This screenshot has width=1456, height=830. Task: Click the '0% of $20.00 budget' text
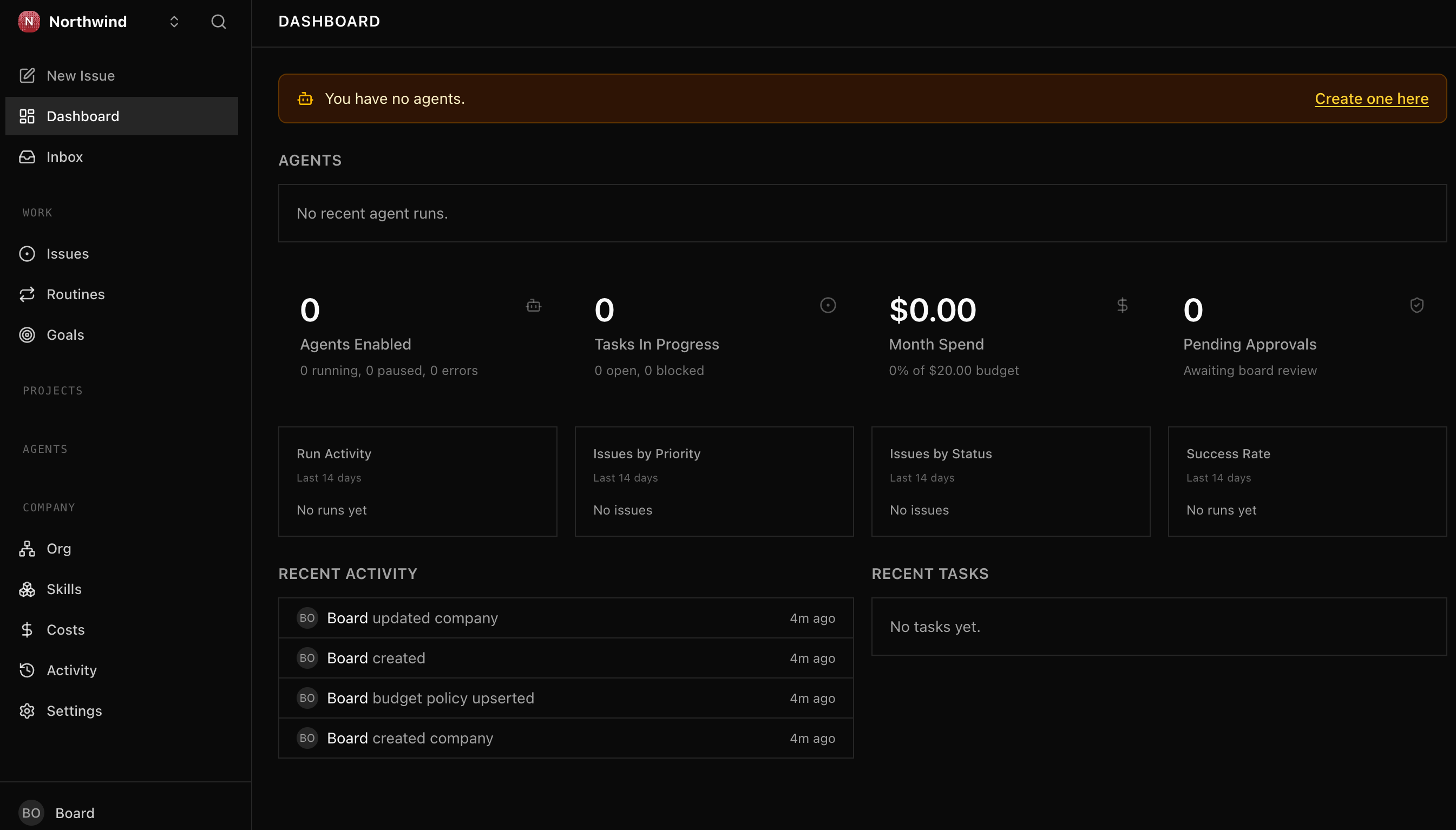953,371
